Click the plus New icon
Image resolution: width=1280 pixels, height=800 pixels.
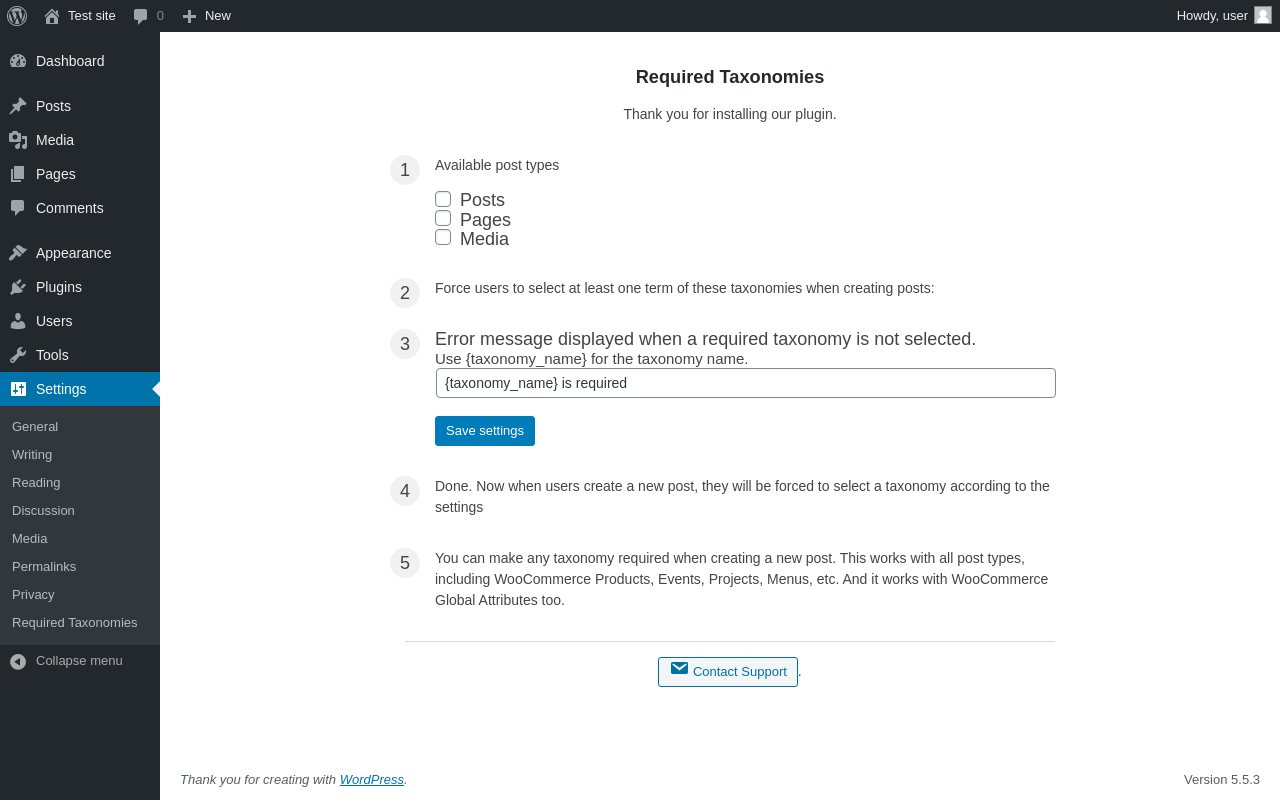click(189, 16)
